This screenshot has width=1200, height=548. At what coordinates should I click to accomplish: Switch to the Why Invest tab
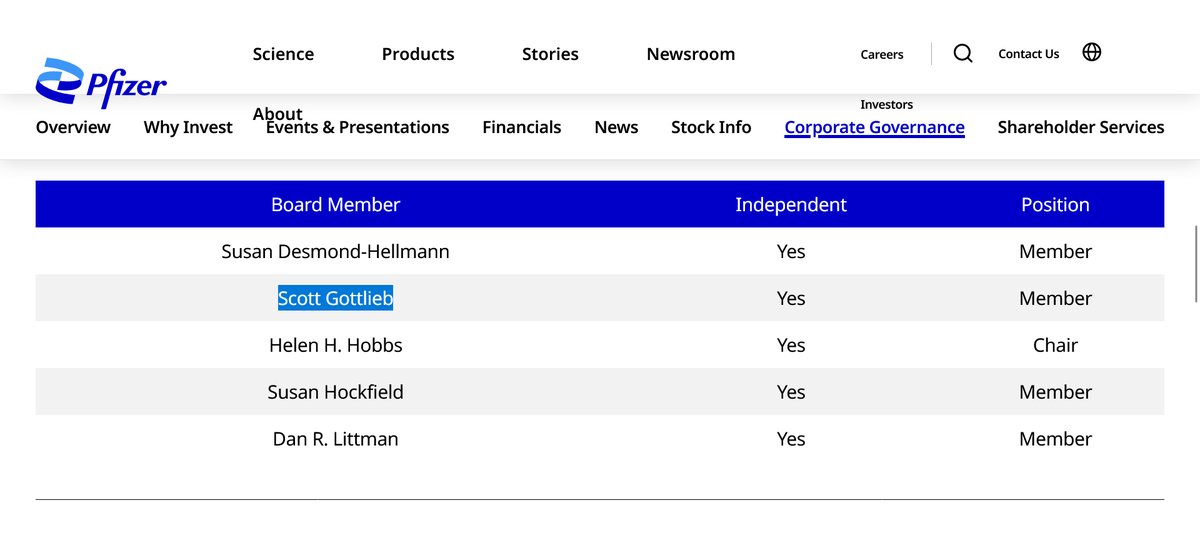(188, 127)
